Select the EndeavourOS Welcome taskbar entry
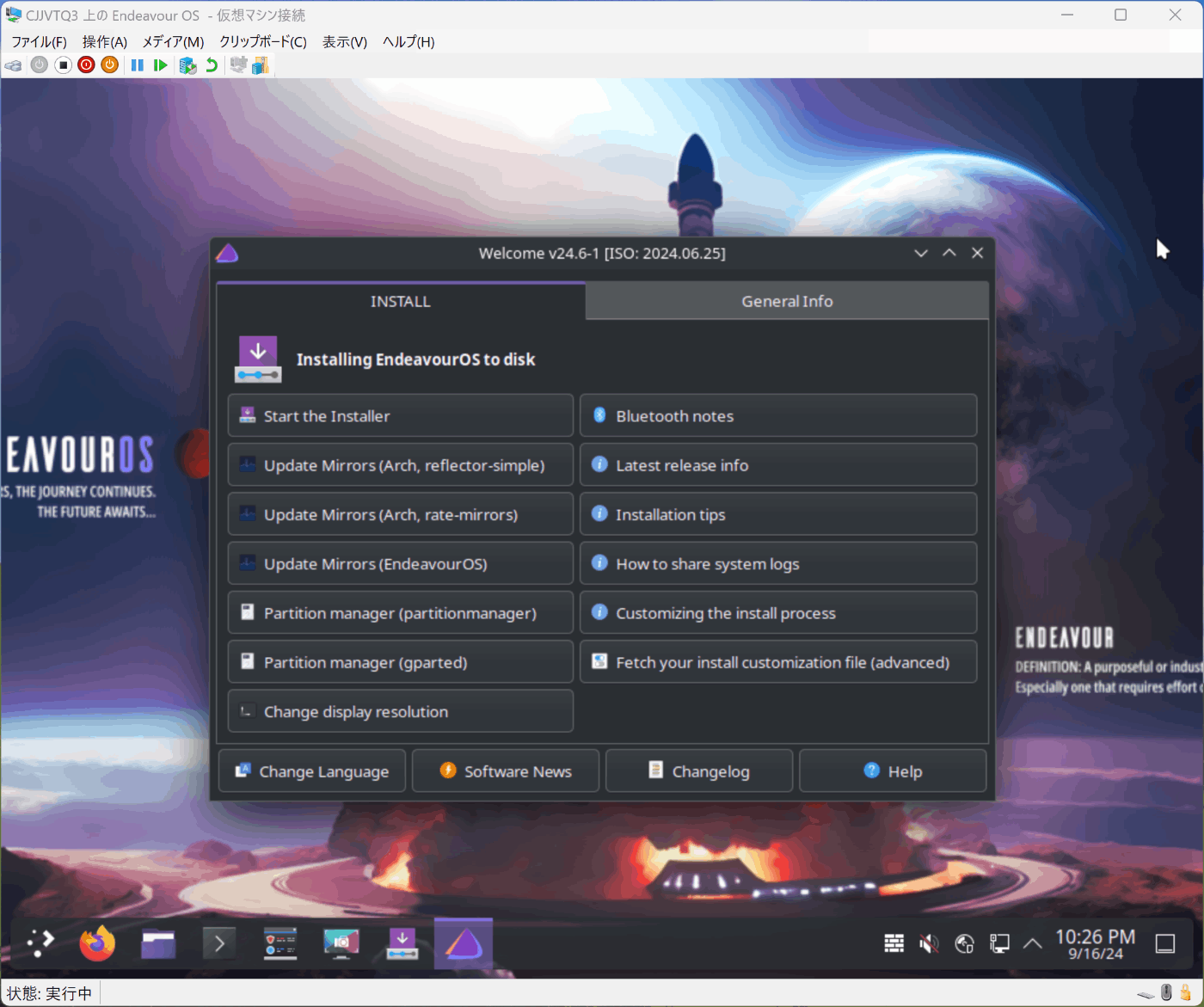The width and height of the screenshot is (1204, 1007). pos(464,943)
